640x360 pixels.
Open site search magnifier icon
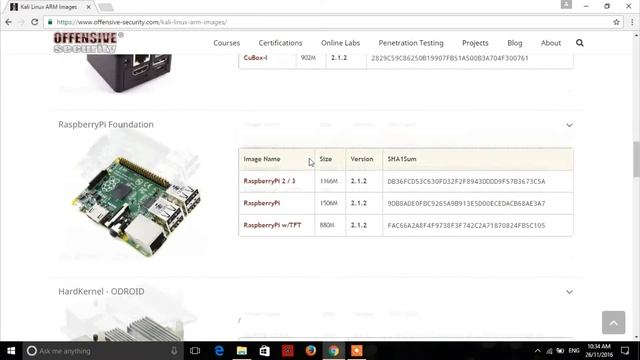580,43
